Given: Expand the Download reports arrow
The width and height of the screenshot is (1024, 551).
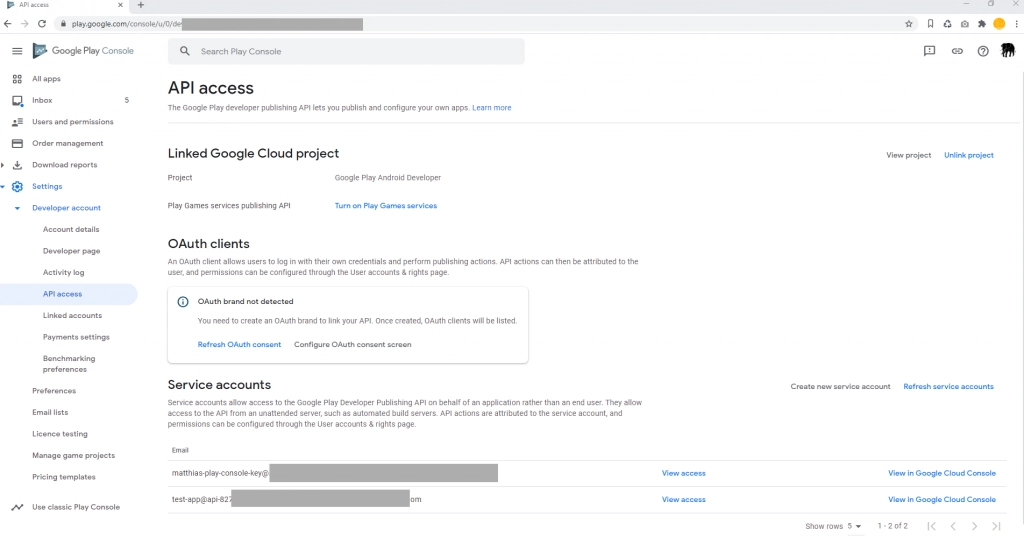Looking at the screenshot, I should click(x=3, y=165).
